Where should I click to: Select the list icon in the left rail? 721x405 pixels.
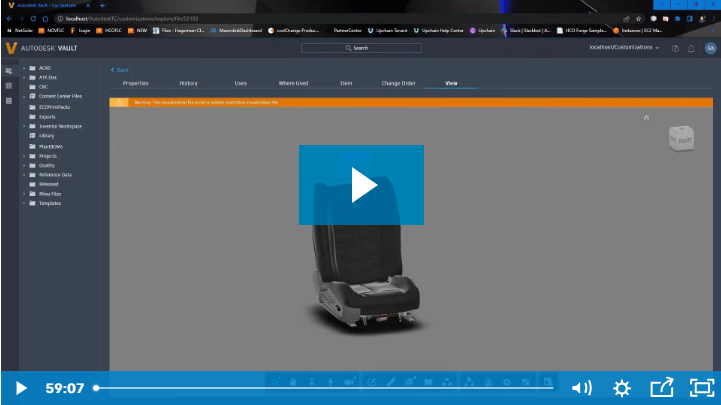[9, 101]
